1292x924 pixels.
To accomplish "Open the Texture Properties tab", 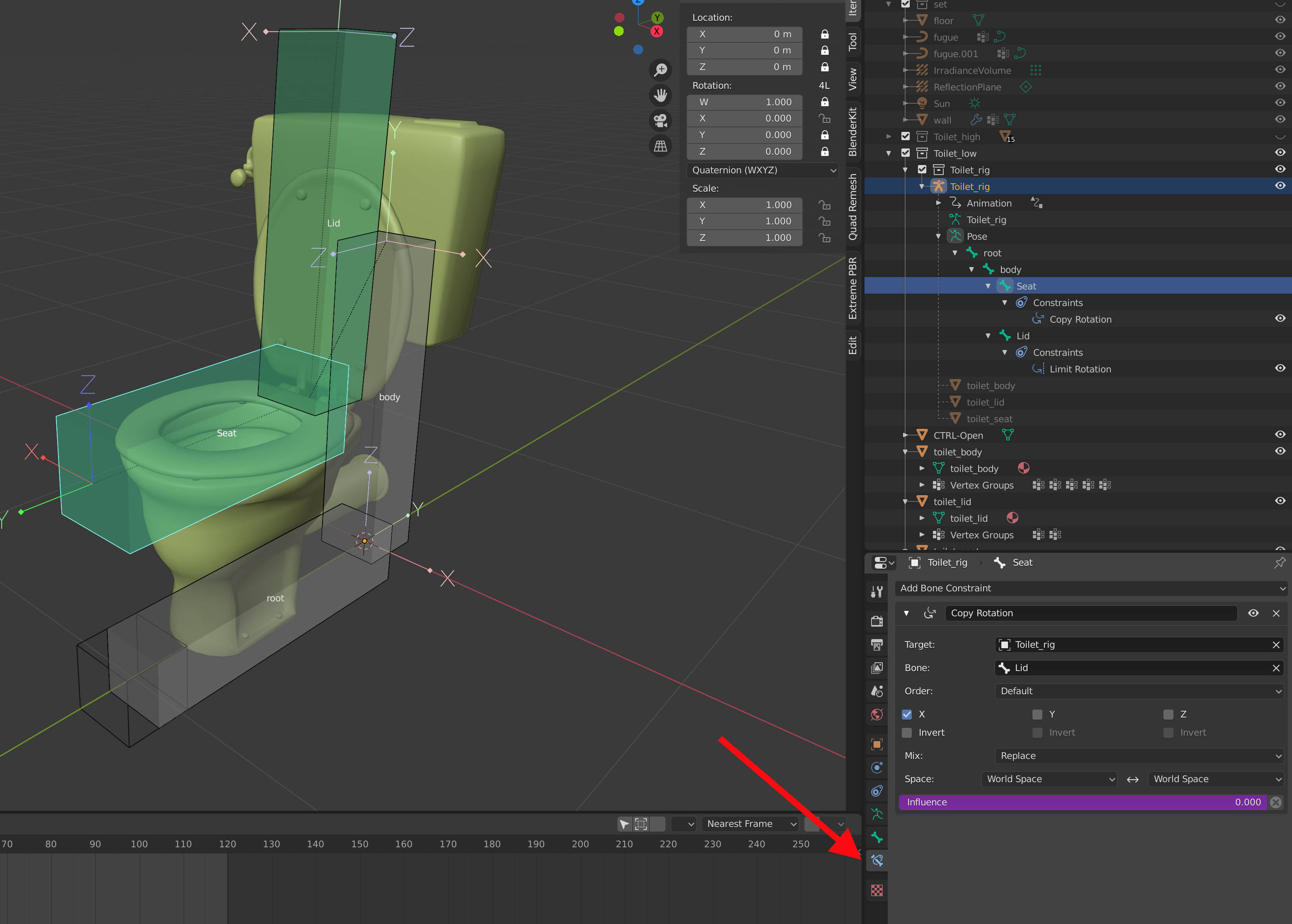I will pos(876,890).
